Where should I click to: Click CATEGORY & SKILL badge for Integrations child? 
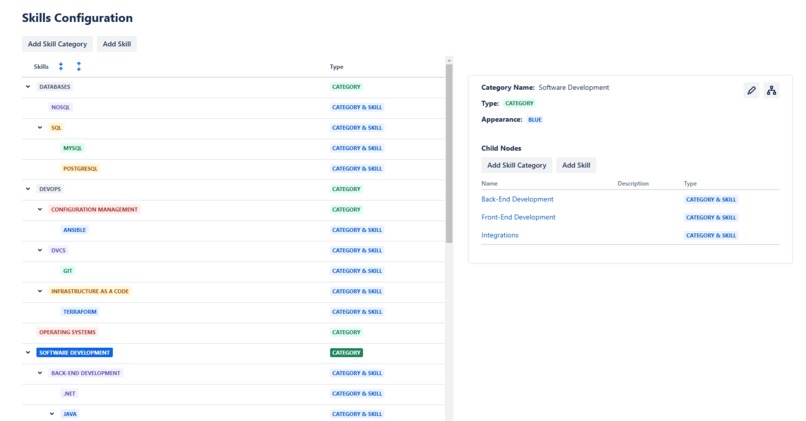[711, 235]
